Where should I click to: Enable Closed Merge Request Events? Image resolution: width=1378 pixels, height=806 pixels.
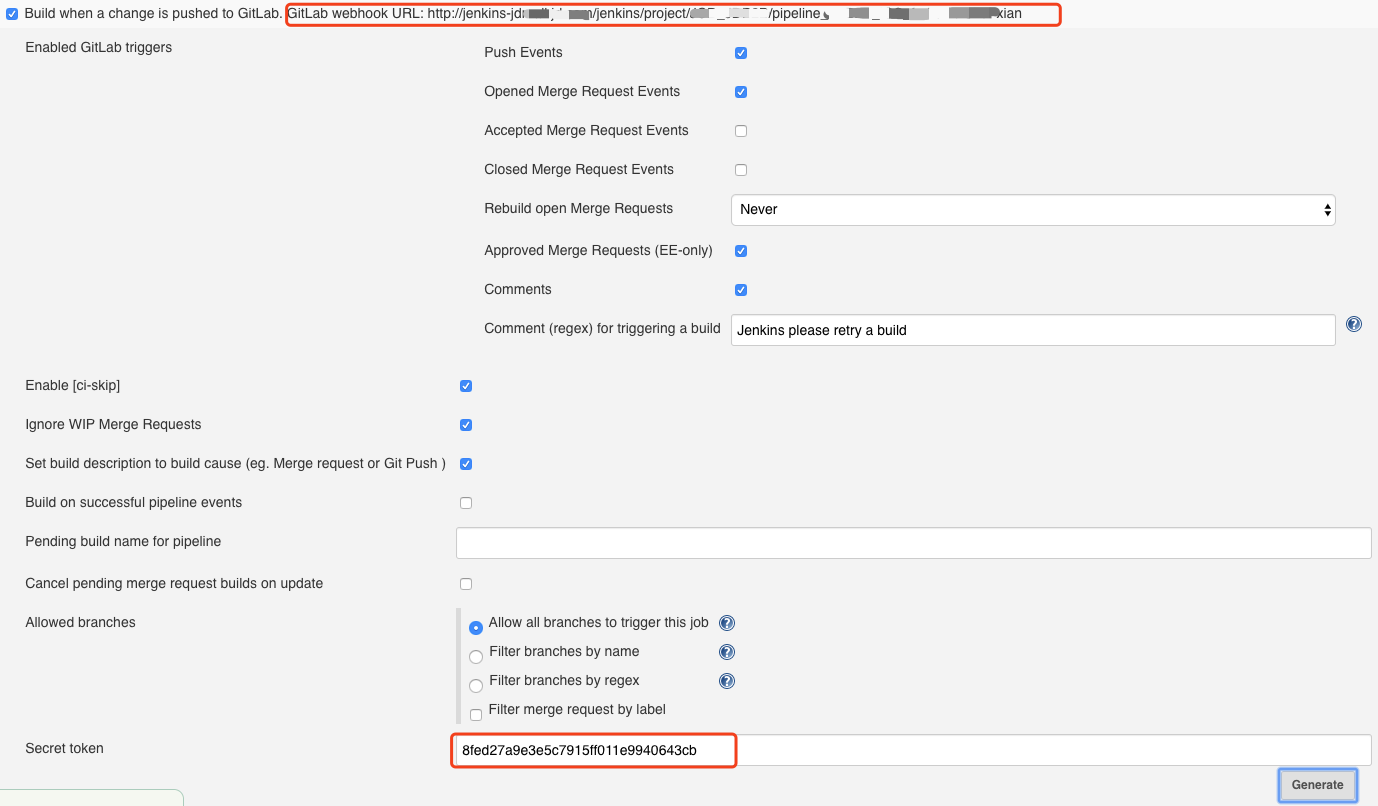(741, 170)
